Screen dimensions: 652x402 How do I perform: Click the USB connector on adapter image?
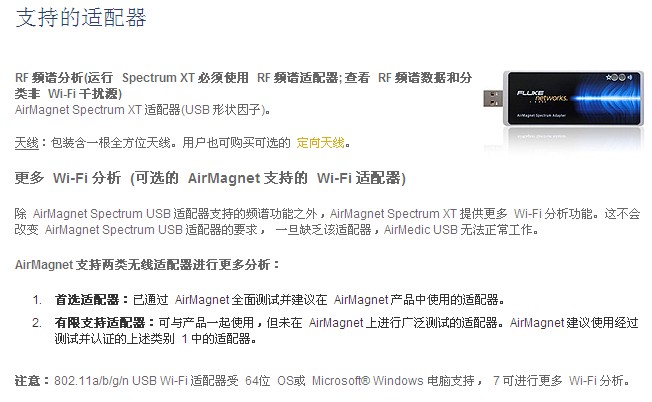coord(493,99)
